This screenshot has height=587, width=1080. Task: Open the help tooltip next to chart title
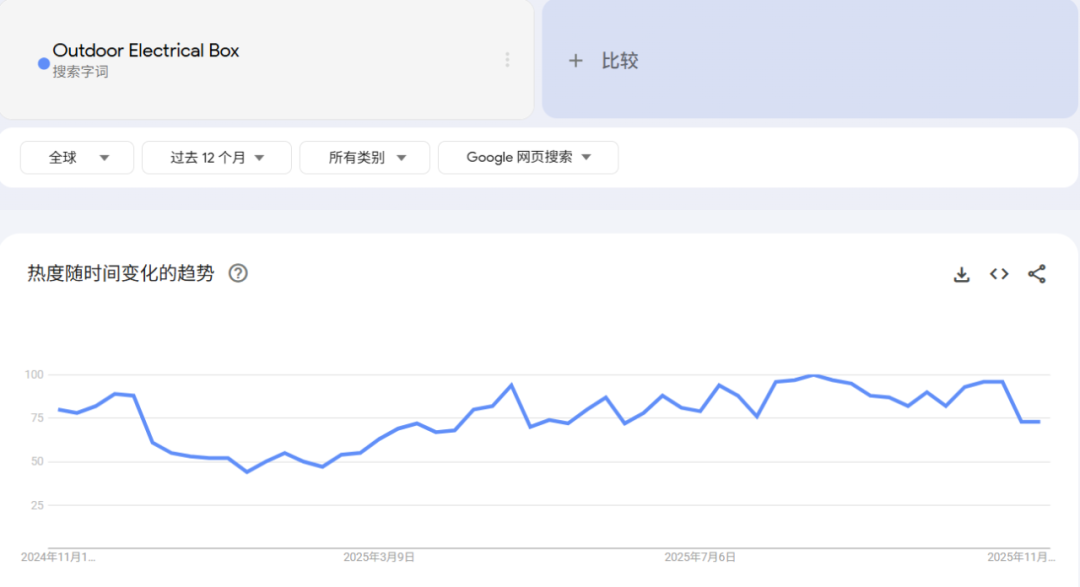point(238,273)
